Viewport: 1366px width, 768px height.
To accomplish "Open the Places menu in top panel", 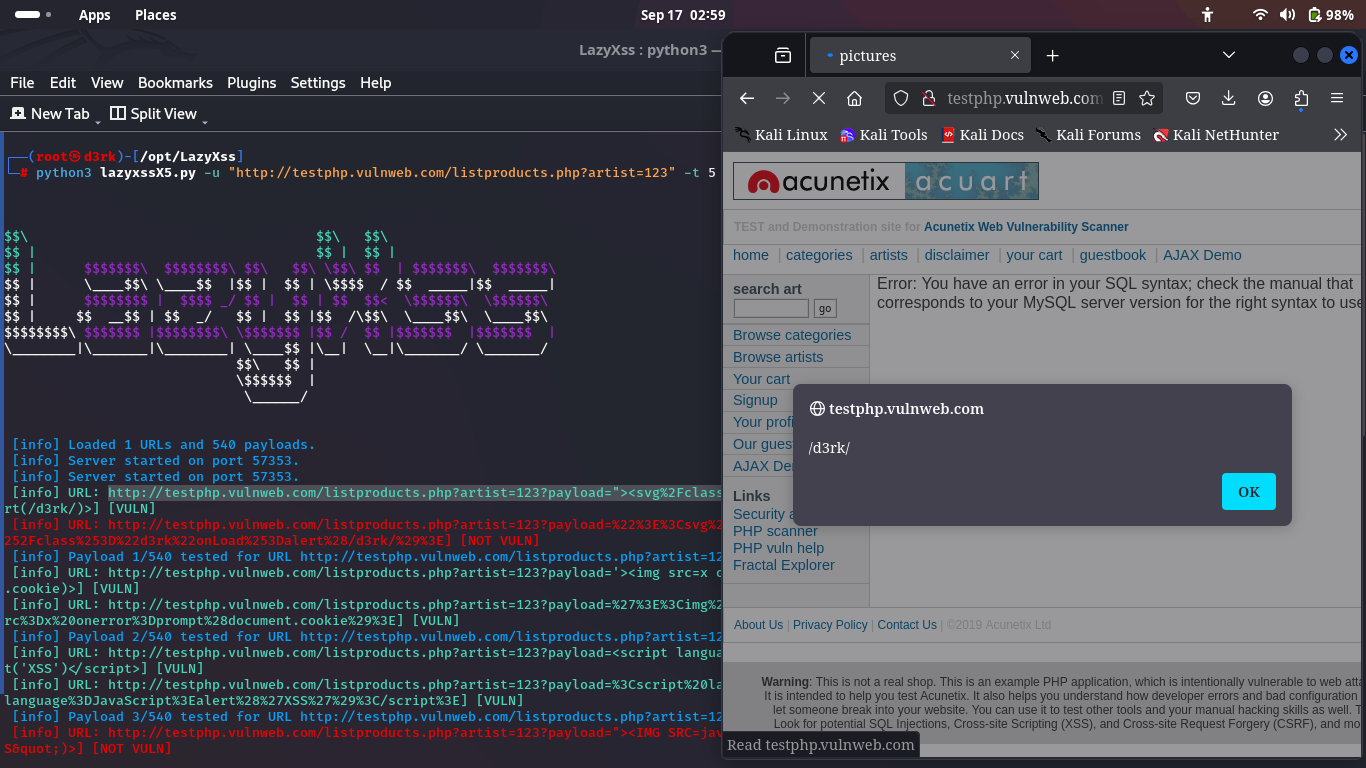I will pyautogui.click(x=155, y=15).
